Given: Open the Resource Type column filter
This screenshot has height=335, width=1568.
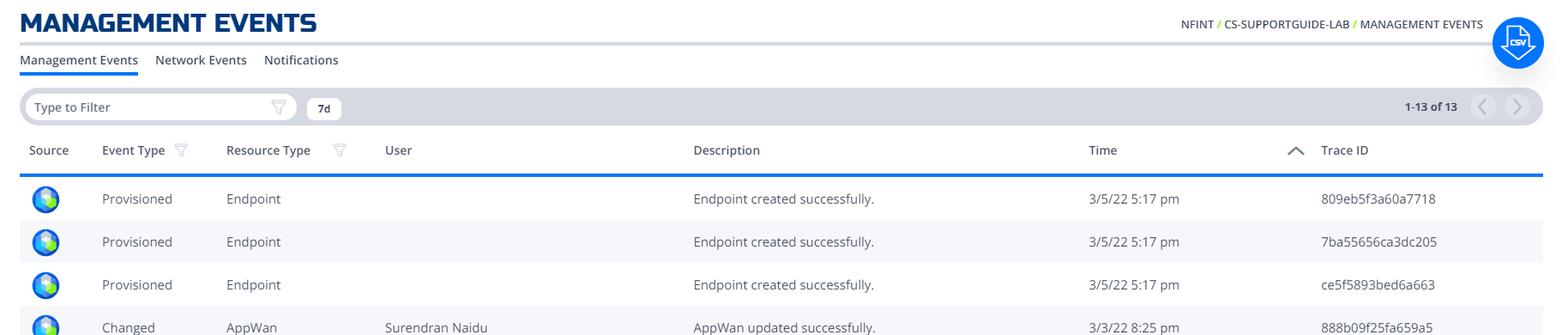Looking at the screenshot, I should click(340, 150).
